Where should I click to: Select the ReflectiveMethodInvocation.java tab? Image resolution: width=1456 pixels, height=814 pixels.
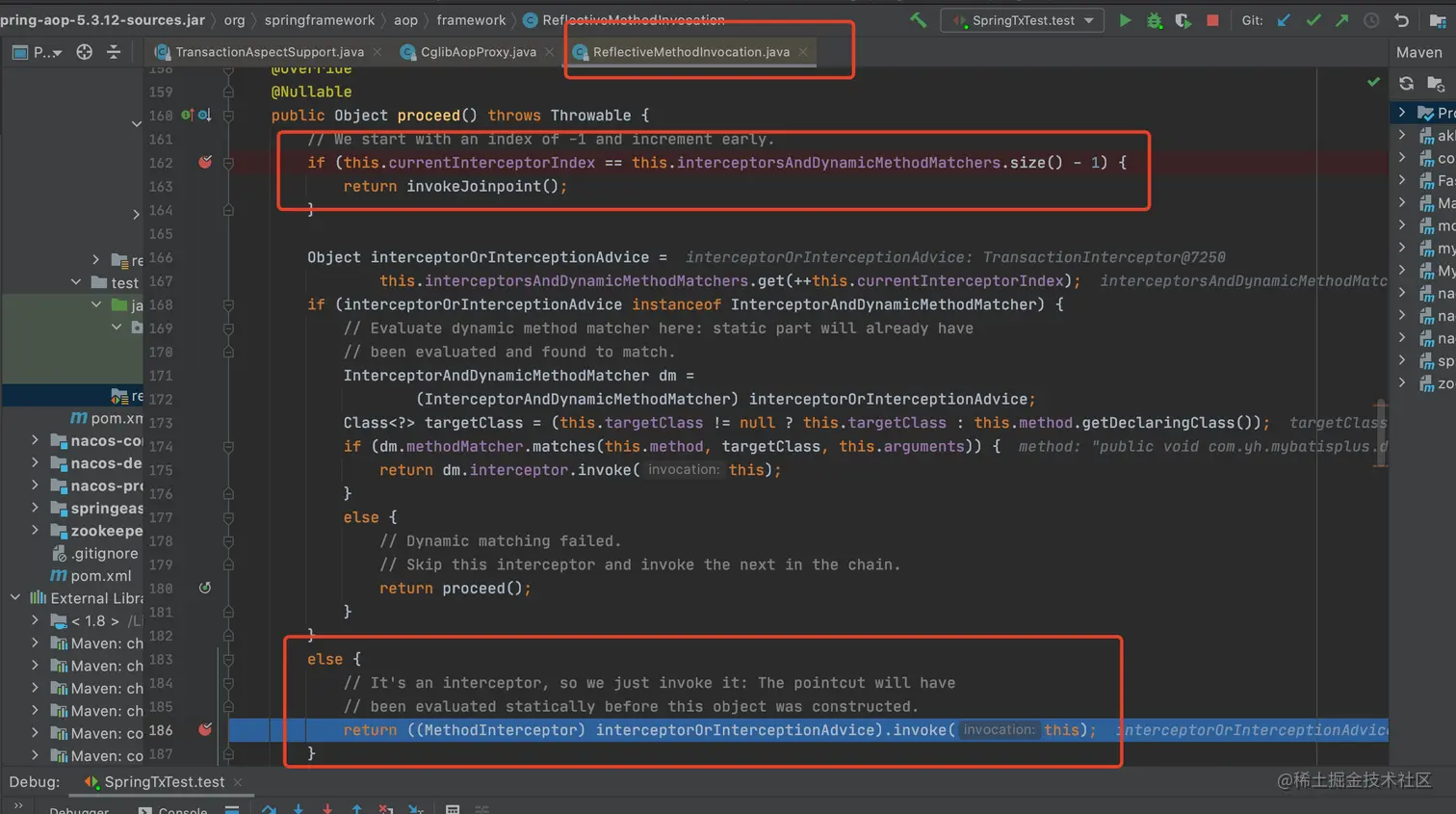coord(691,52)
